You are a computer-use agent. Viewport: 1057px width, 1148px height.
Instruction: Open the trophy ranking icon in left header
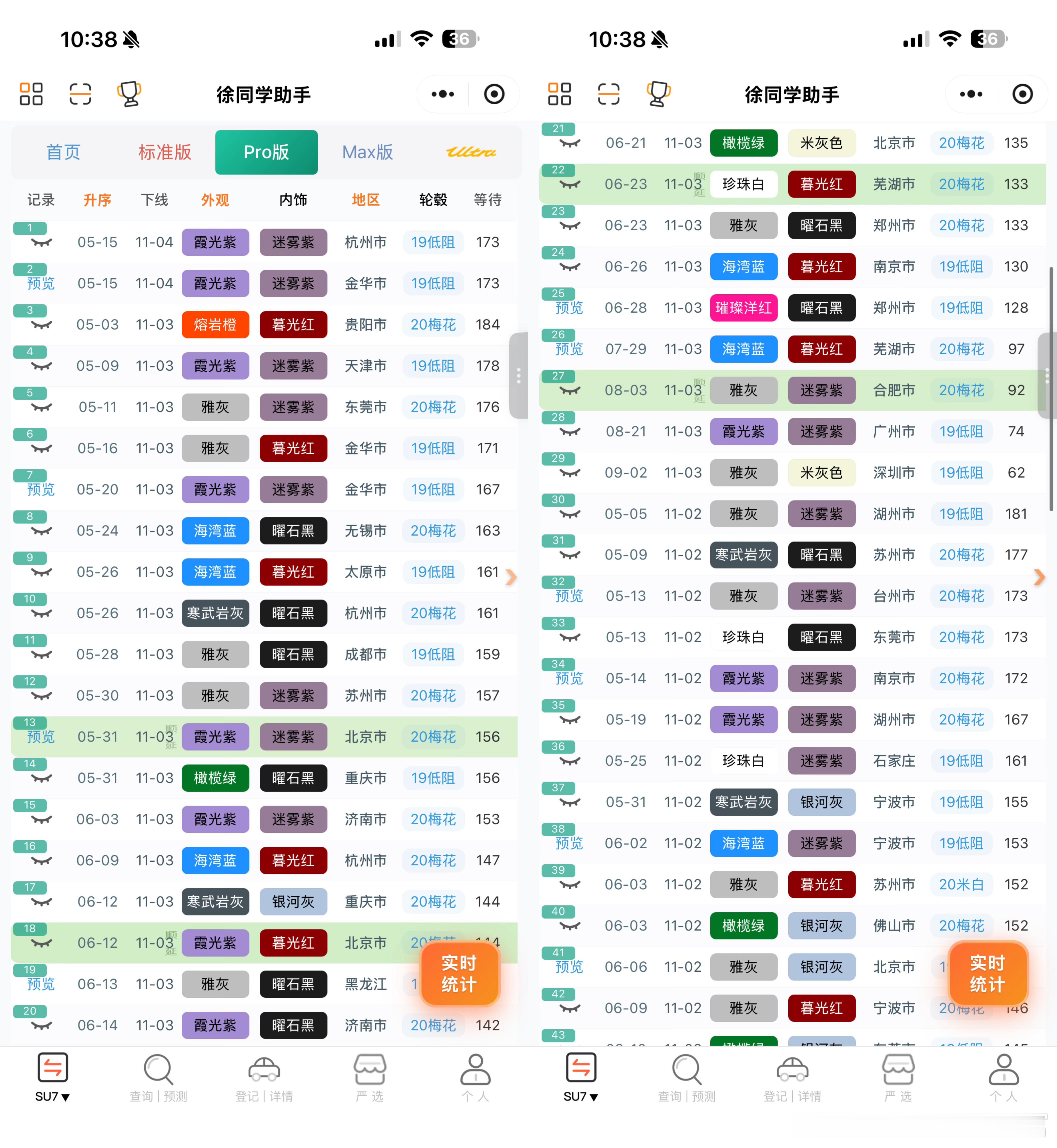129,94
